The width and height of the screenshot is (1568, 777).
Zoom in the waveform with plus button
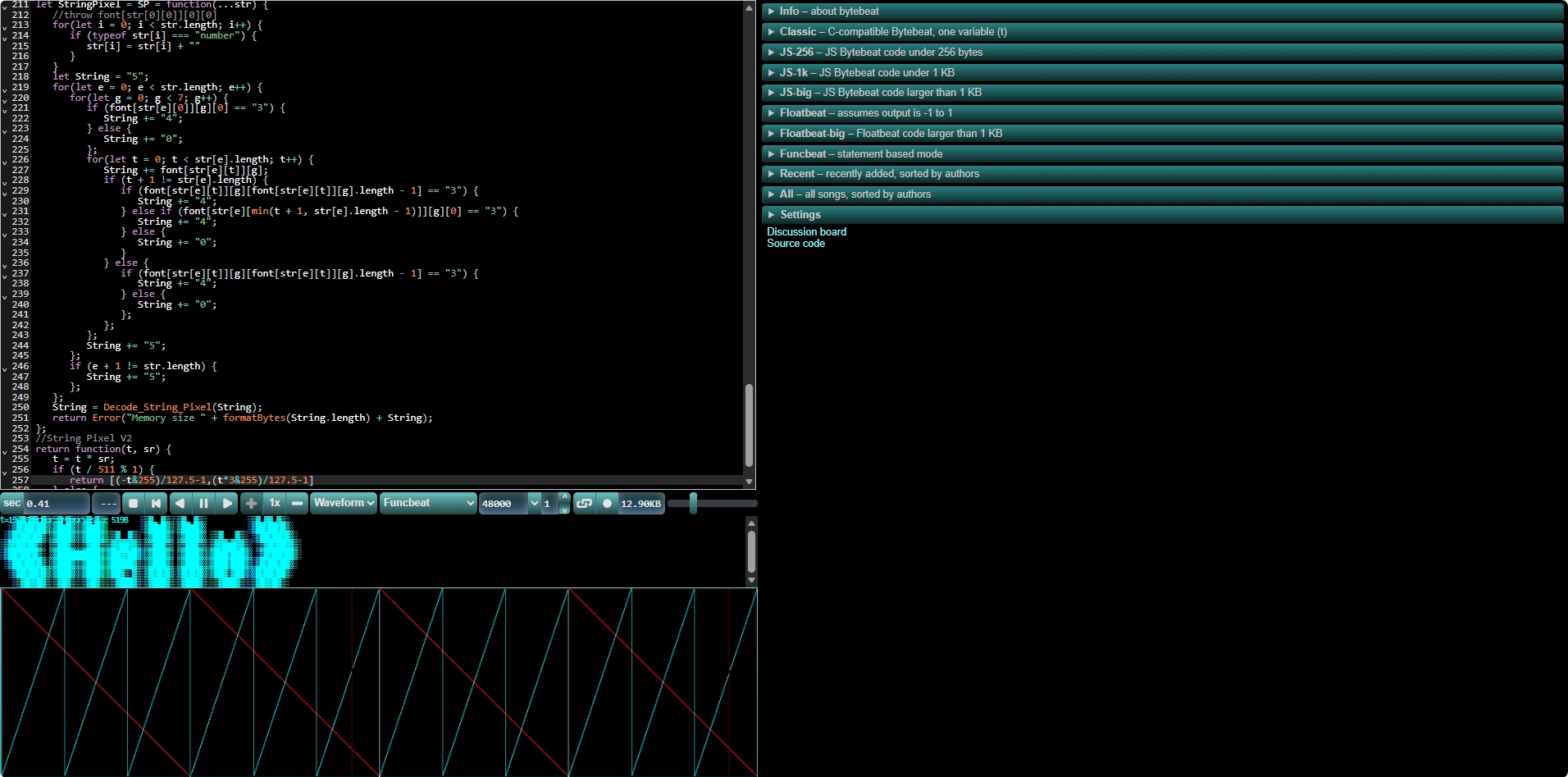[x=251, y=504]
